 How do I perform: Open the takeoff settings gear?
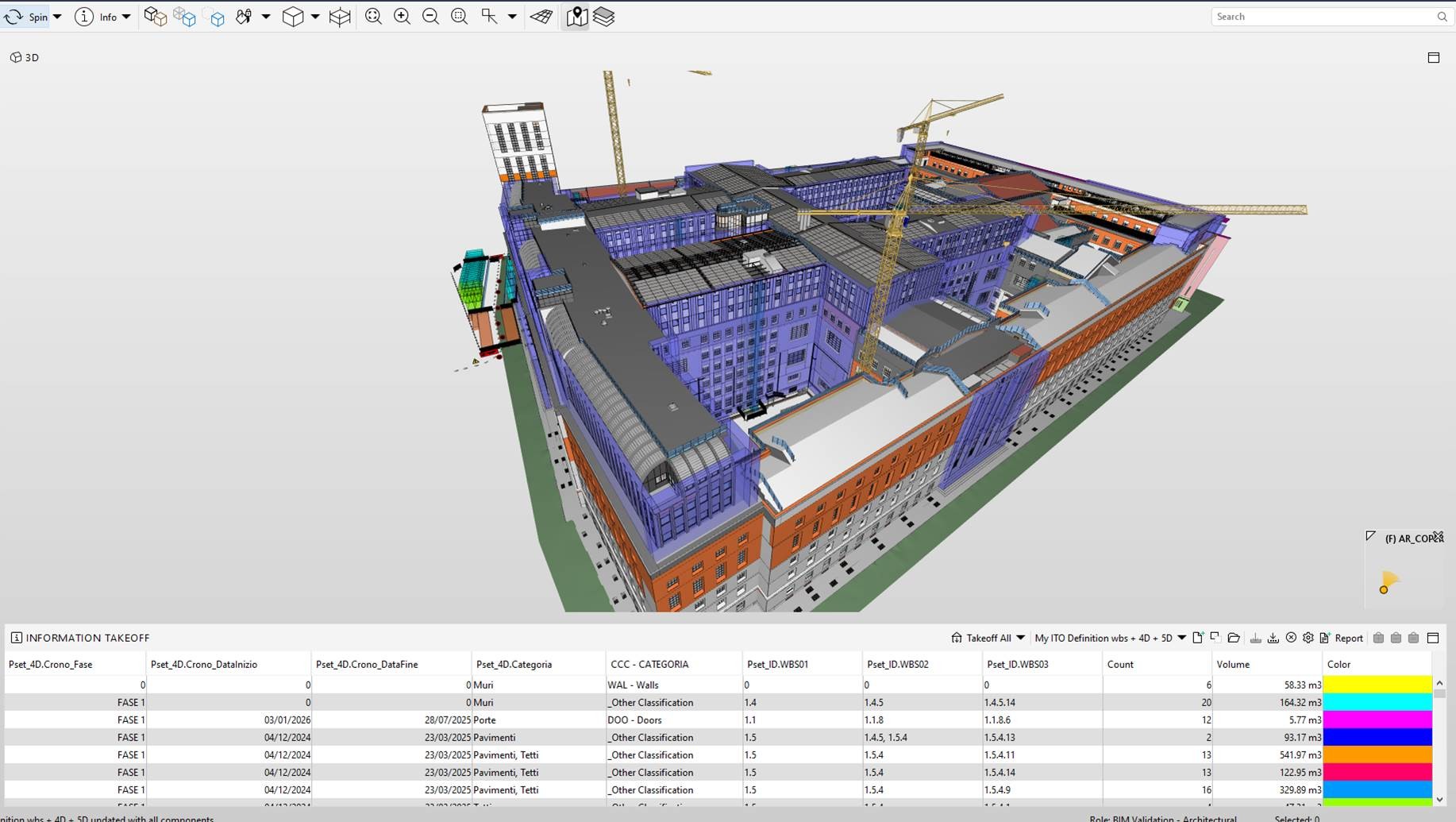click(x=1308, y=638)
